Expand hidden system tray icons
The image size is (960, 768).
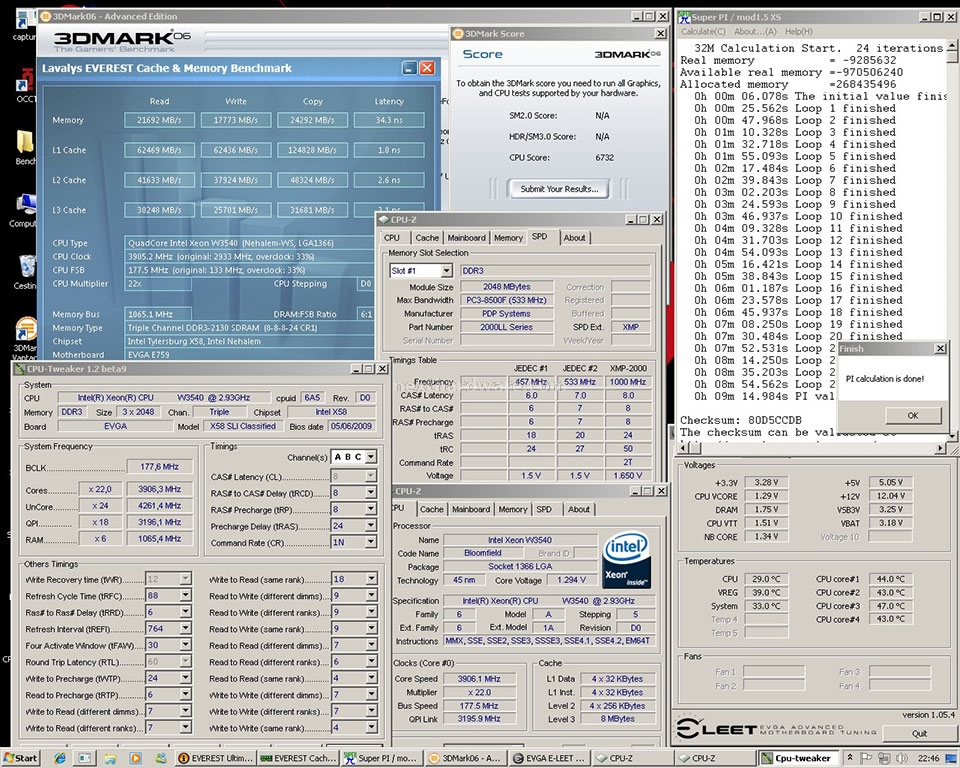tap(850, 758)
